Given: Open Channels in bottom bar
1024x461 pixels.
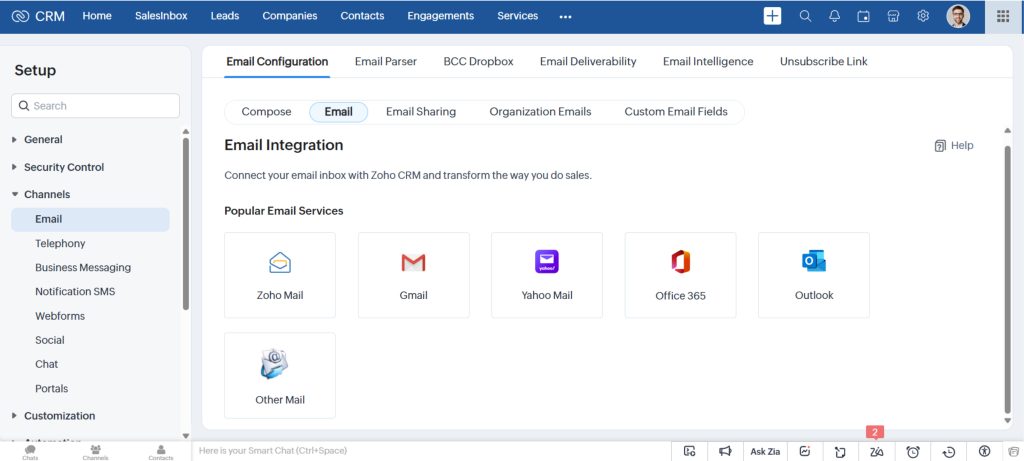Looking at the screenshot, I should (95, 452).
